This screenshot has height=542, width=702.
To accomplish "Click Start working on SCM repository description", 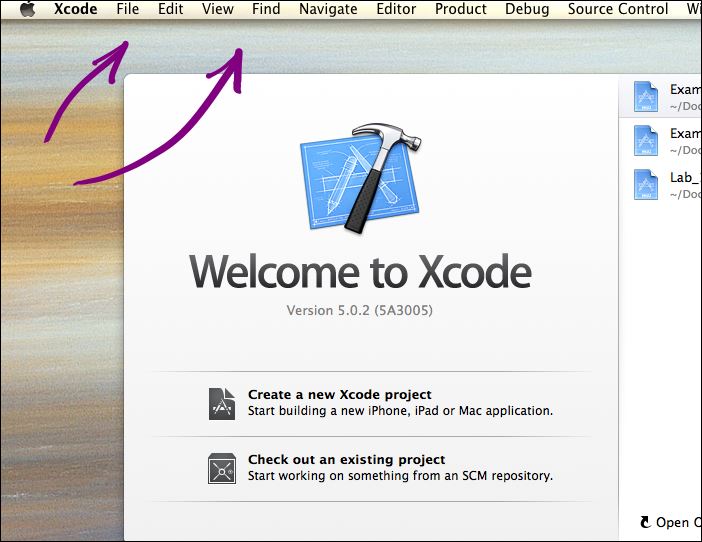I will (400, 475).
